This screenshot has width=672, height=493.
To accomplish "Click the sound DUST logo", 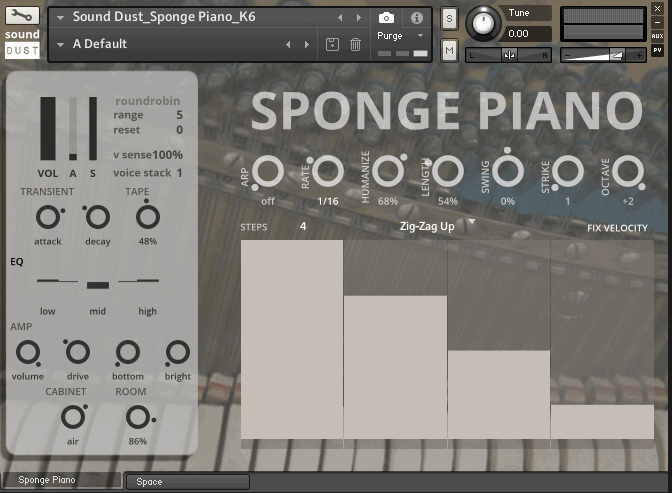I will pos(22,43).
